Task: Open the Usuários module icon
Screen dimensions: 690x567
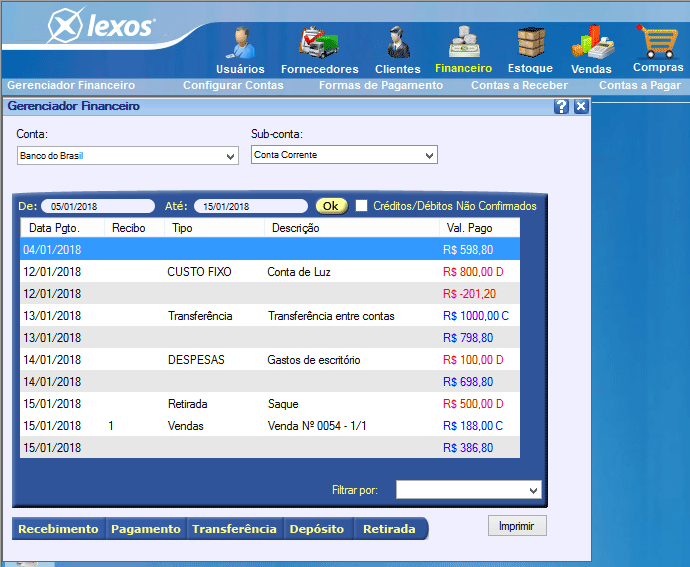Action: pyautogui.click(x=241, y=43)
